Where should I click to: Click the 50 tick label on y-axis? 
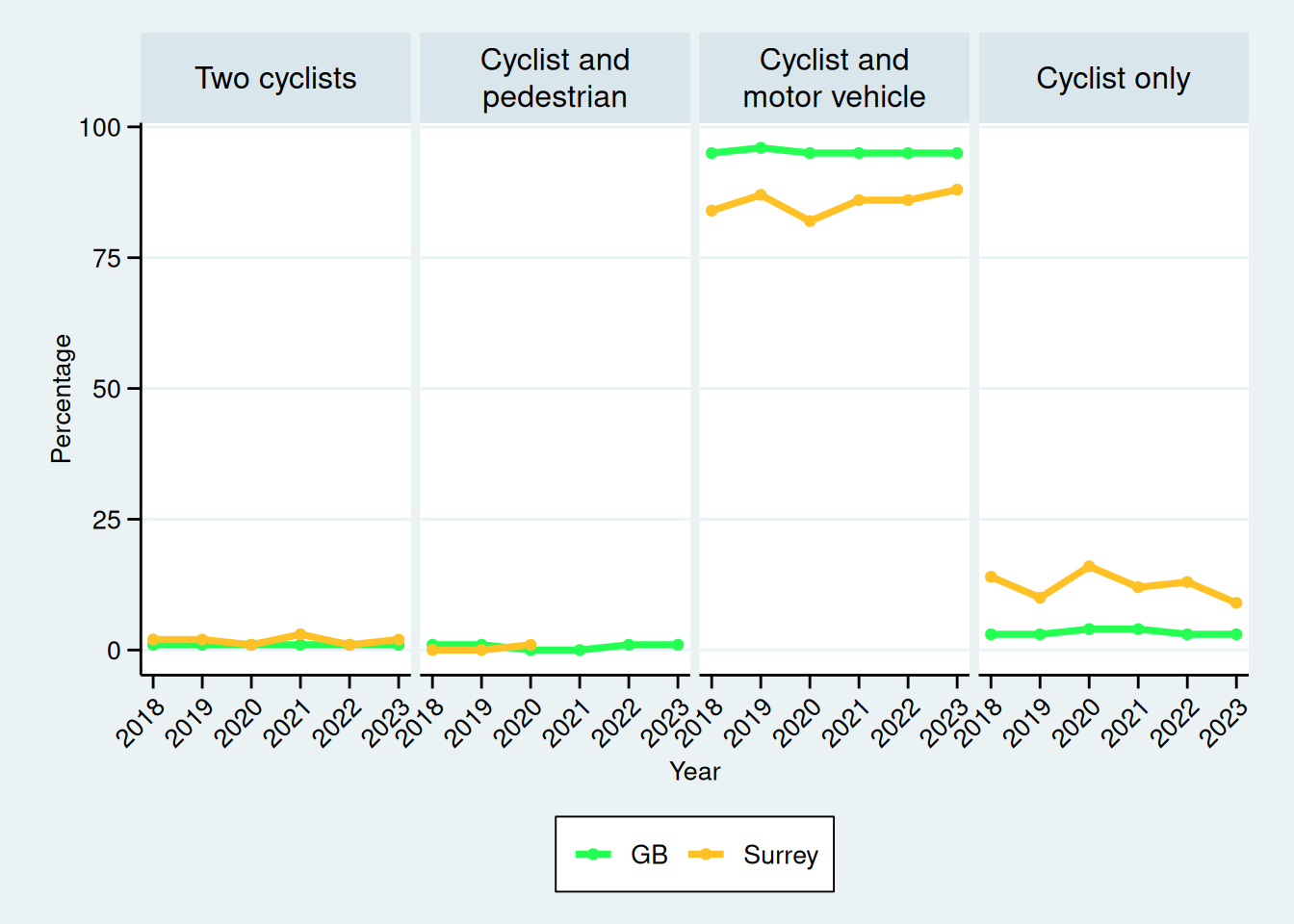coord(106,389)
